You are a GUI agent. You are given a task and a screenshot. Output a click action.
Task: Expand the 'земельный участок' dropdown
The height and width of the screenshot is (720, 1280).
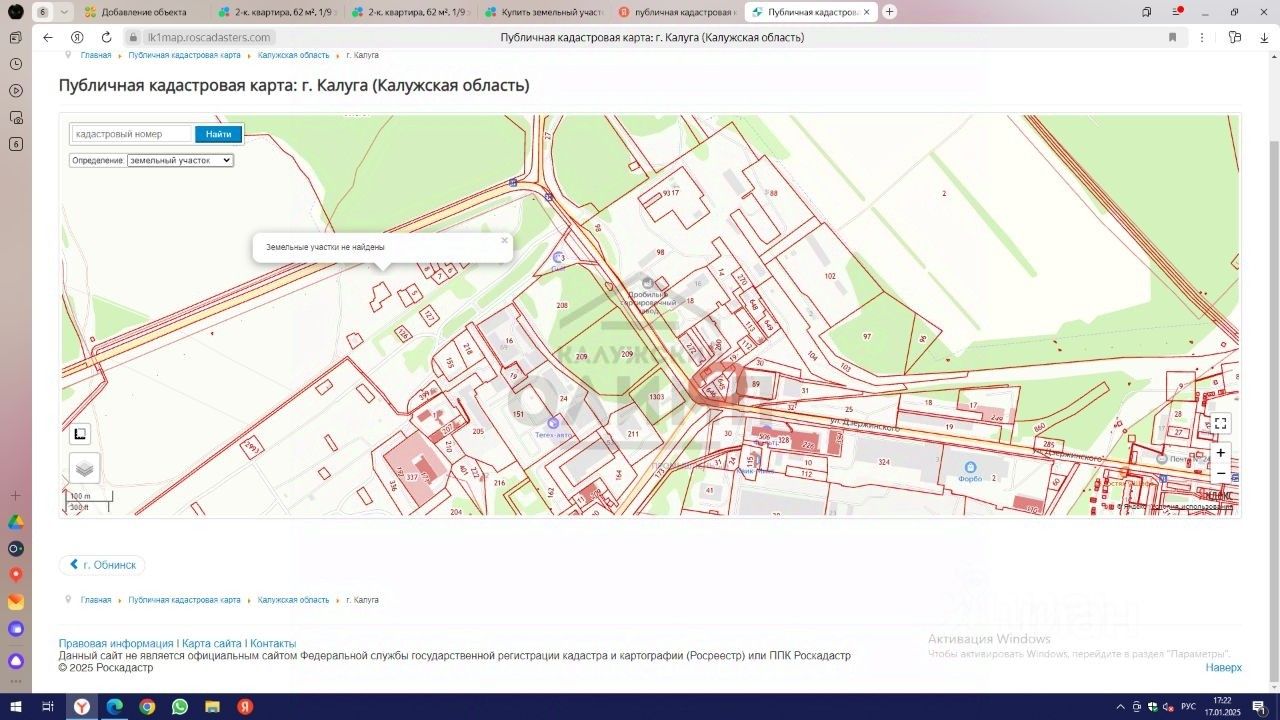pos(180,160)
